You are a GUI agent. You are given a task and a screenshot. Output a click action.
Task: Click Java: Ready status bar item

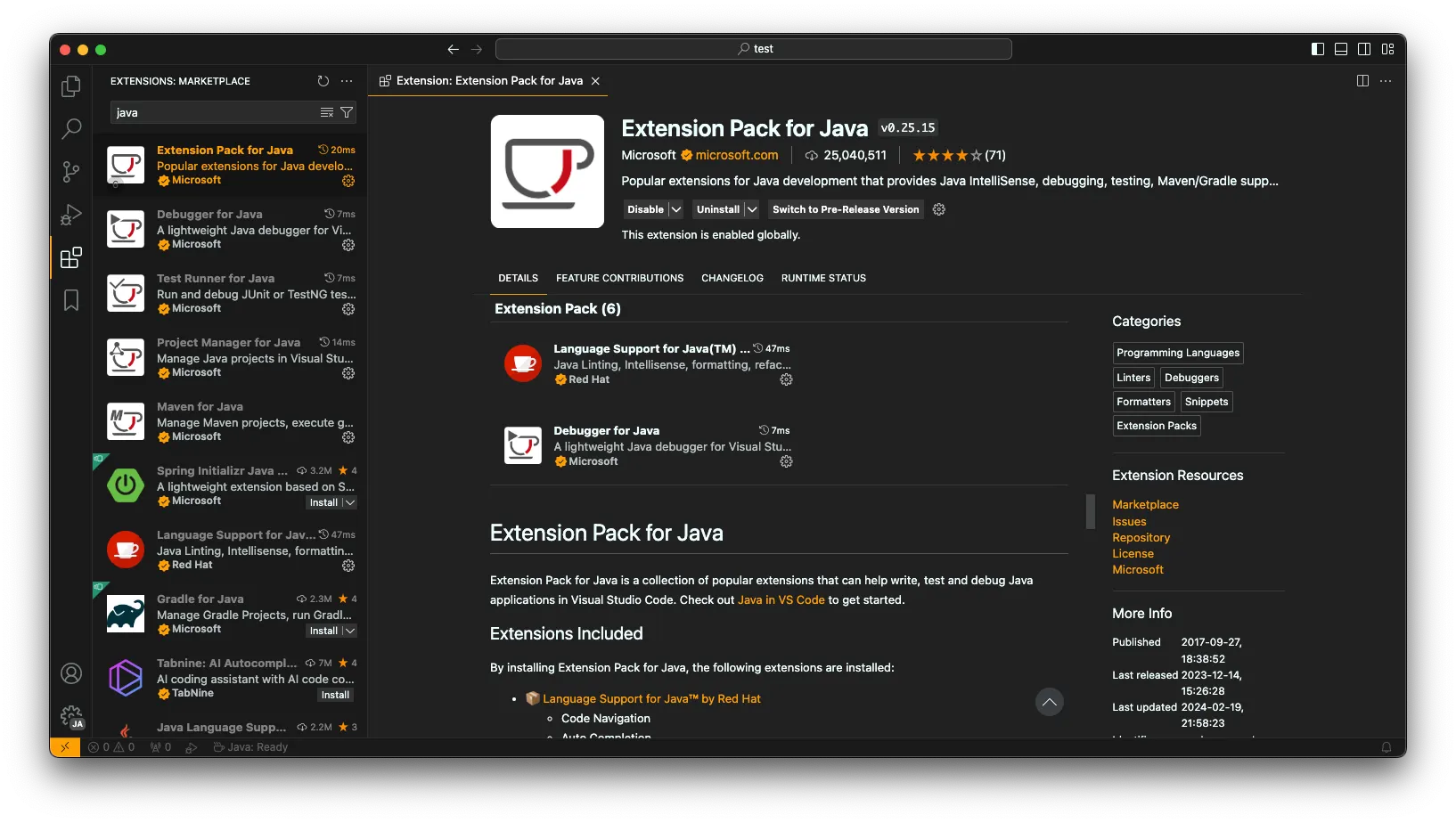tap(250, 747)
